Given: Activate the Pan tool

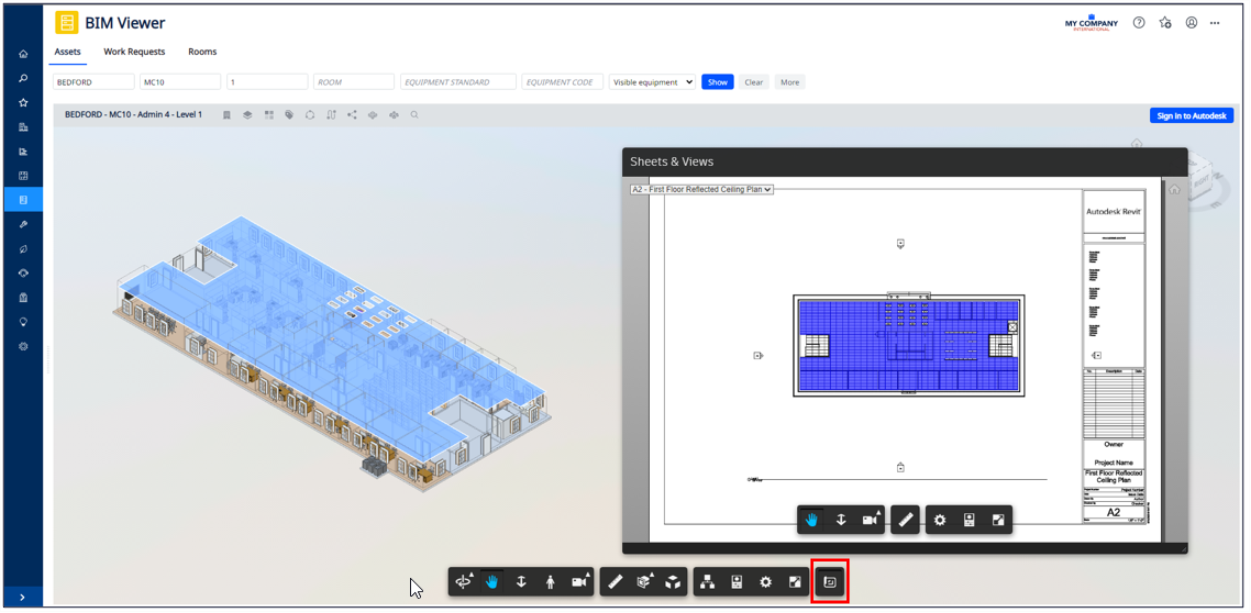Looking at the screenshot, I should point(493,580).
